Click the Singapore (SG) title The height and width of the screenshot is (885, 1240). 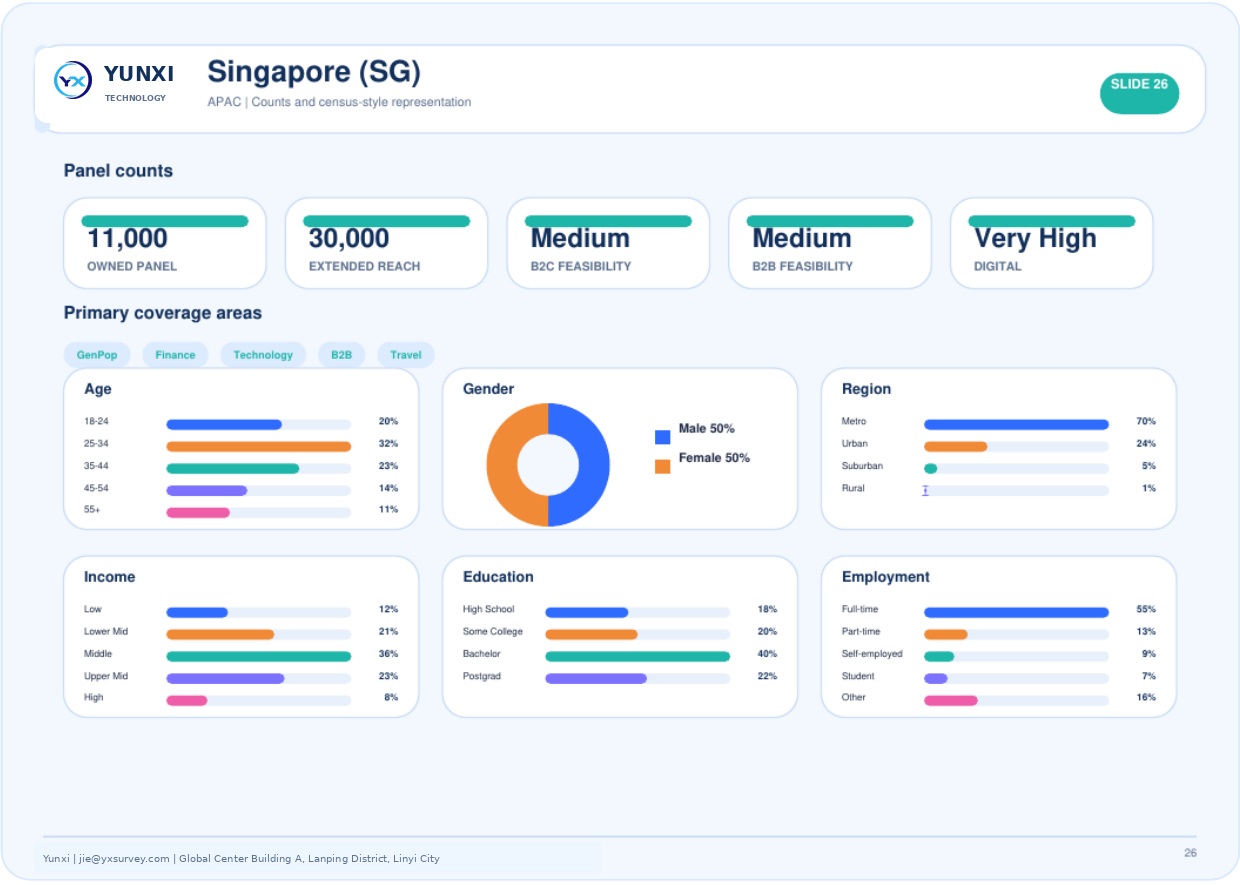(x=314, y=72)
